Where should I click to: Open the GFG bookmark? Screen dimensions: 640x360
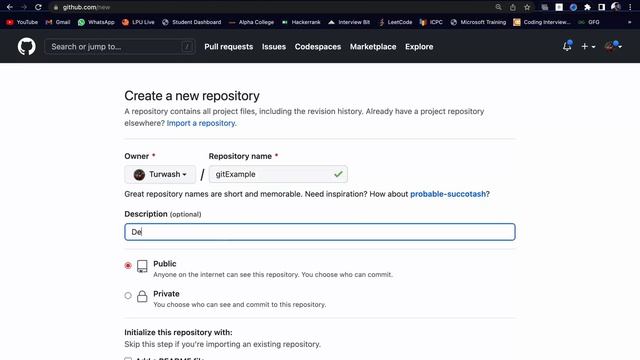[x=589, y=22]
